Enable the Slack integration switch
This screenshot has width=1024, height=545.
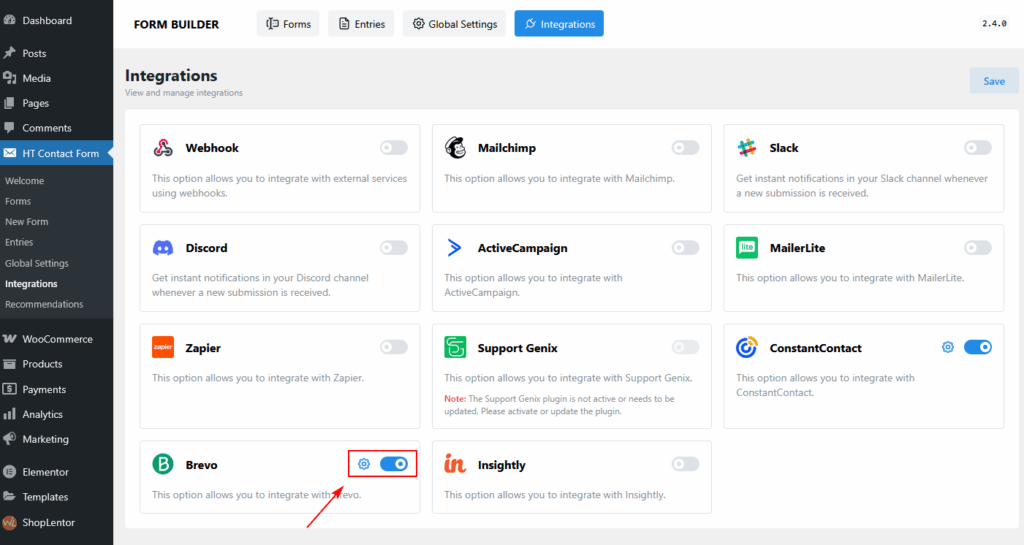point(977,148)
